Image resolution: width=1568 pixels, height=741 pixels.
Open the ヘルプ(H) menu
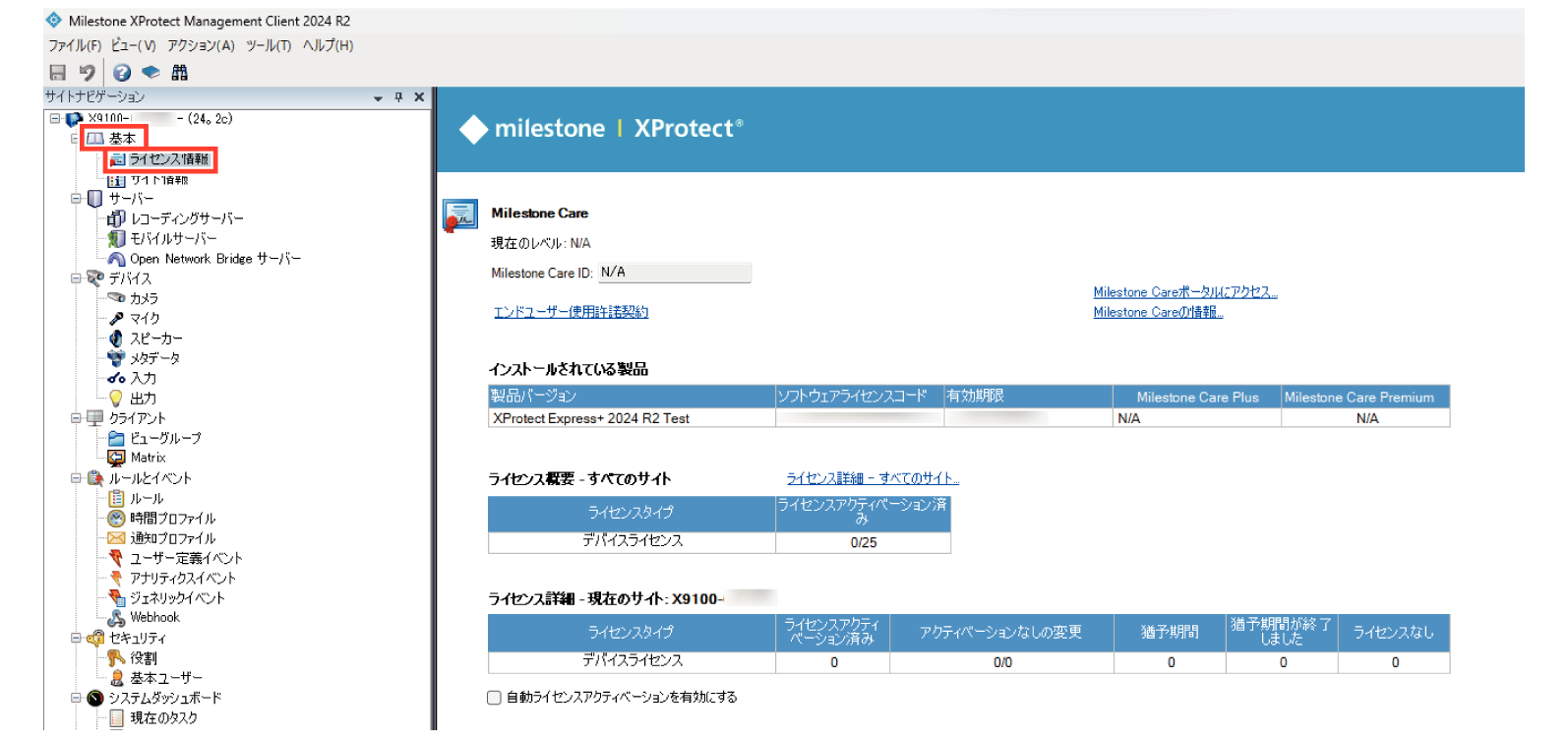coord(328,45)
